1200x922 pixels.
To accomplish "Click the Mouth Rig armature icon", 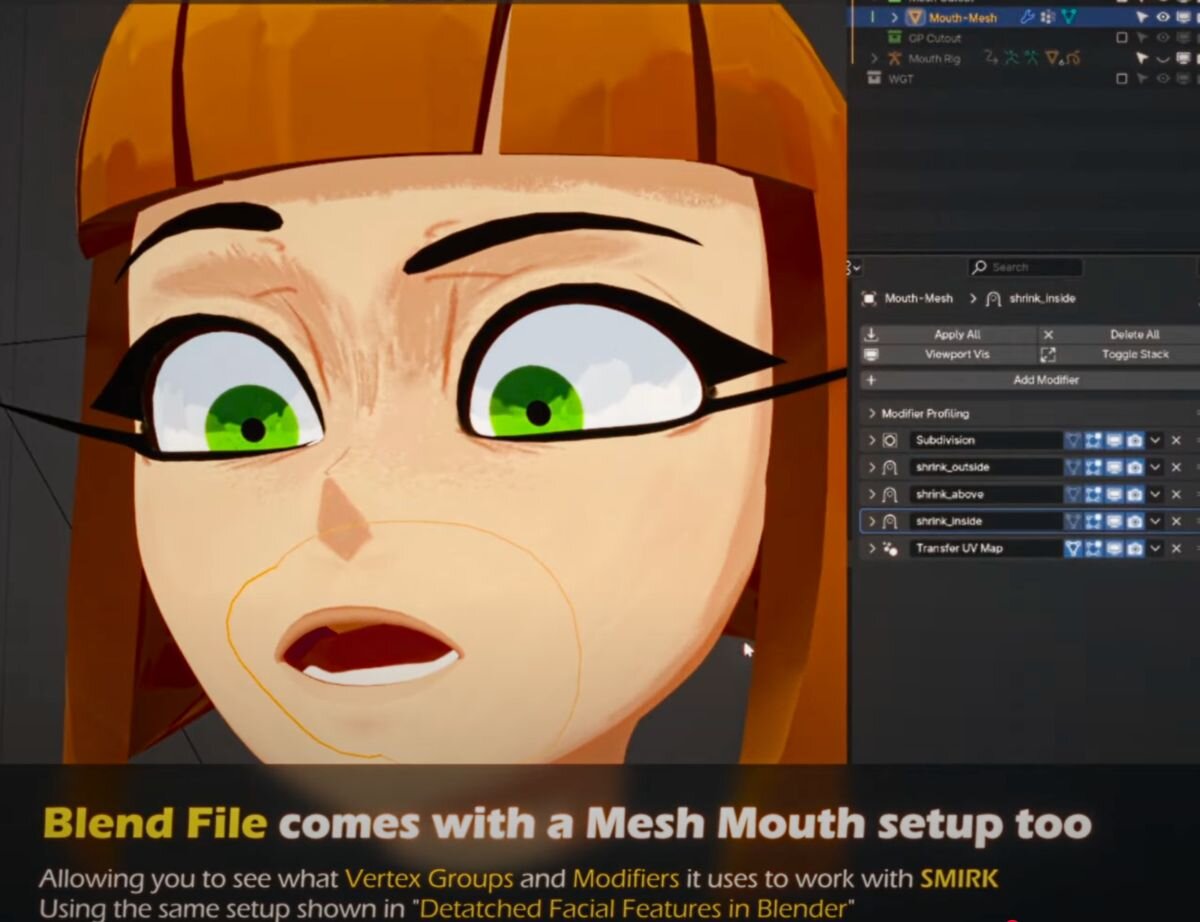I will pos(895,58).
